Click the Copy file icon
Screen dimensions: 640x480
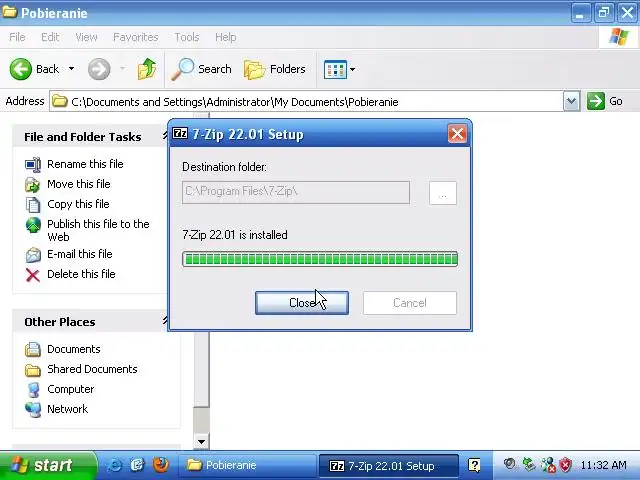(x=33, y=204)
